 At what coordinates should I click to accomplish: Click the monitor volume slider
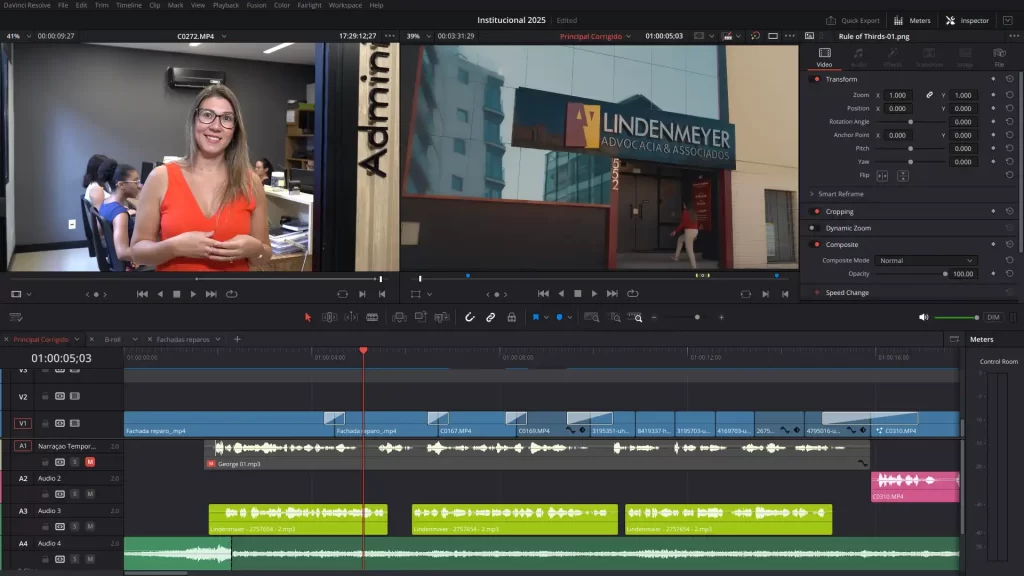coord(957,317)
